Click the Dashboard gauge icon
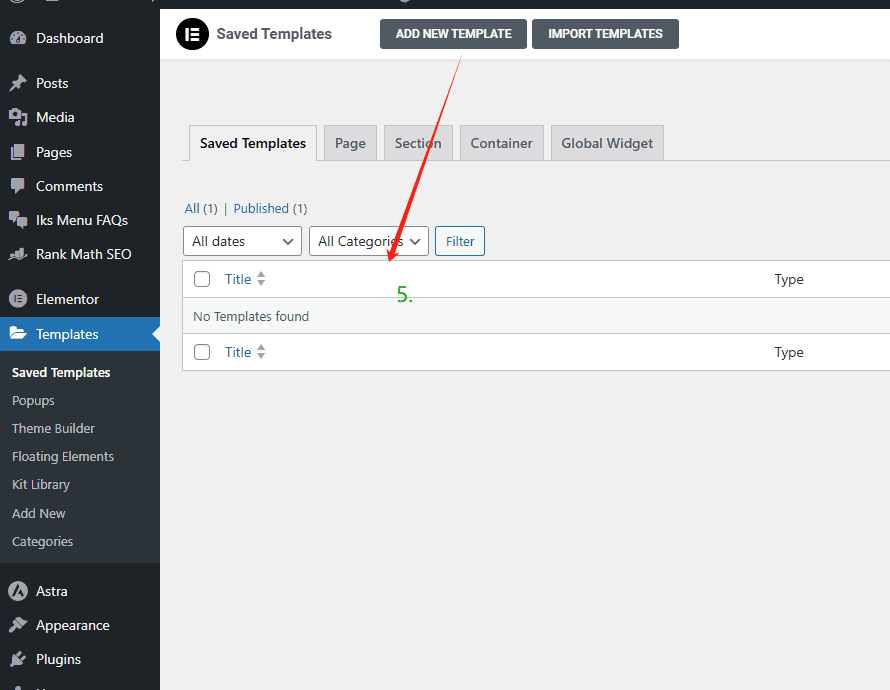890x690 pixels. (18, 38)
